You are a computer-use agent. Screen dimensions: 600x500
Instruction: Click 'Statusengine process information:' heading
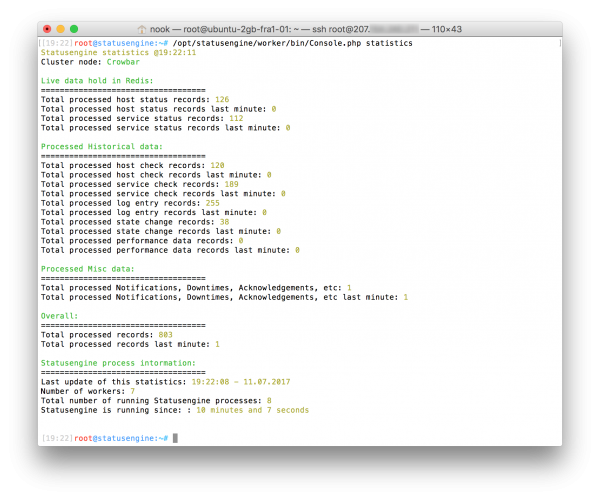(x=117, y=362)
